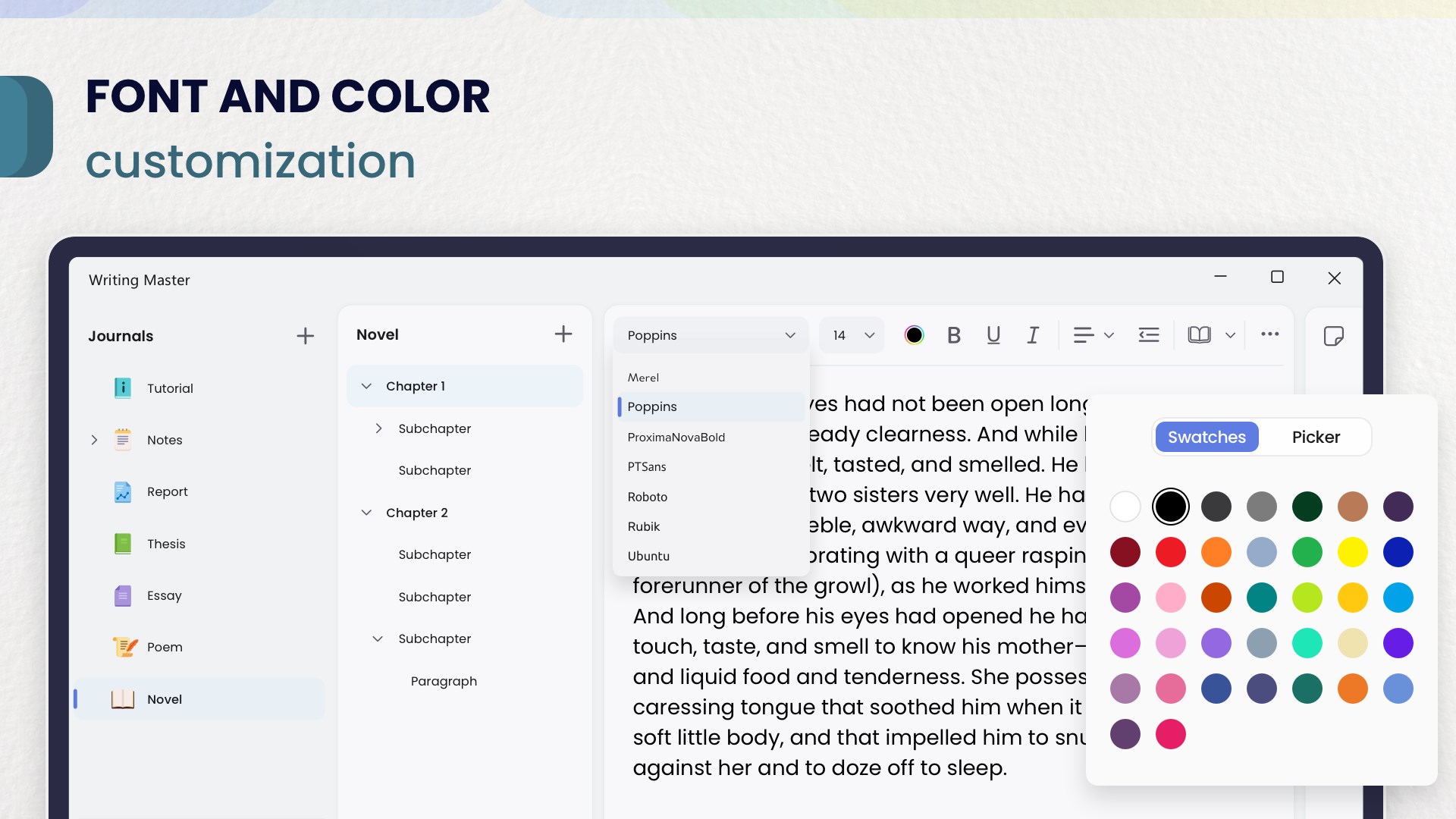Image resolution: width=1456 pixels, height=819 pixels.
Task: Toggle underline formatting
Action: (x=993, y=335)
